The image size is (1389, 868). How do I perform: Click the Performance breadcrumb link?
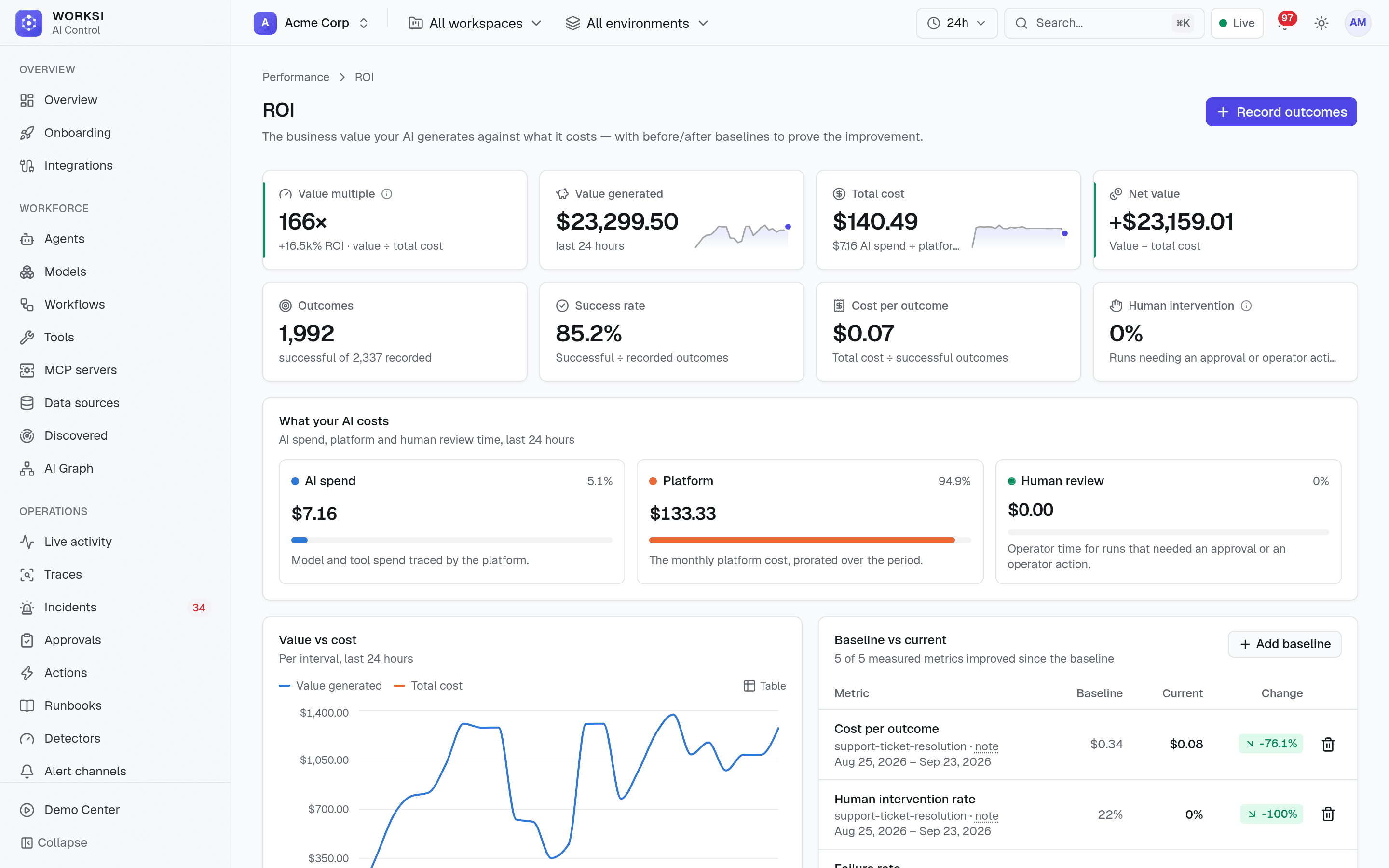coord(296,77)
